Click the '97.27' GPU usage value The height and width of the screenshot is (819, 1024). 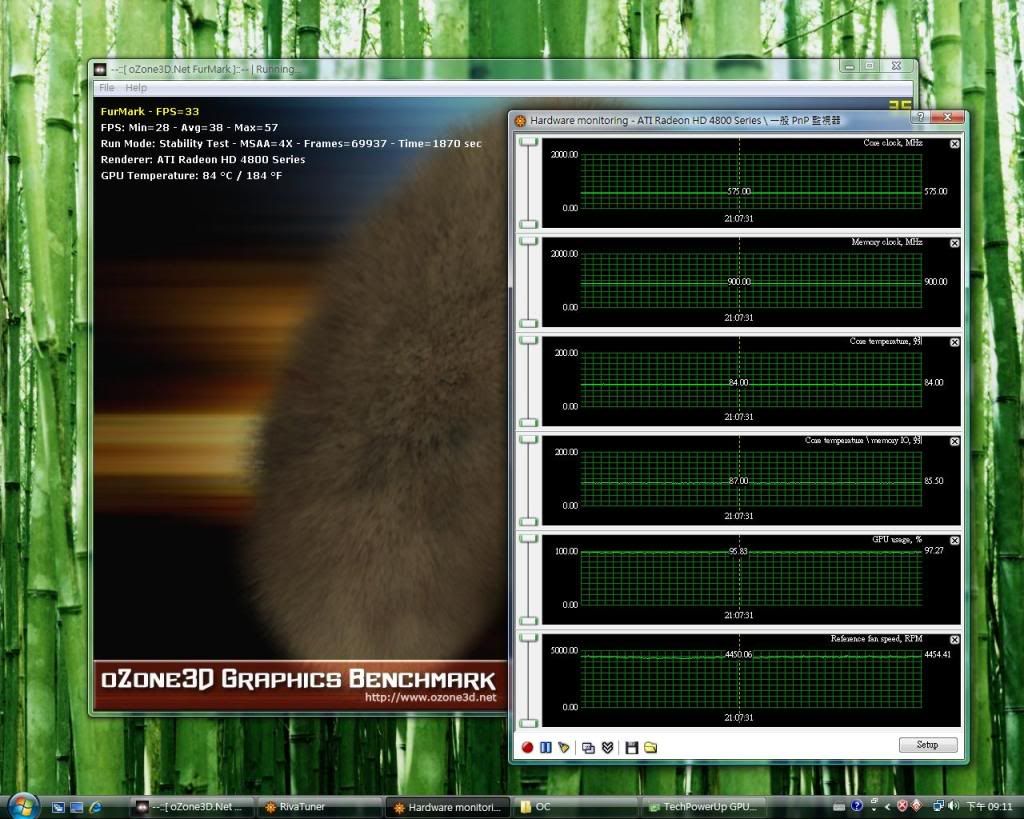coord(934,551)
